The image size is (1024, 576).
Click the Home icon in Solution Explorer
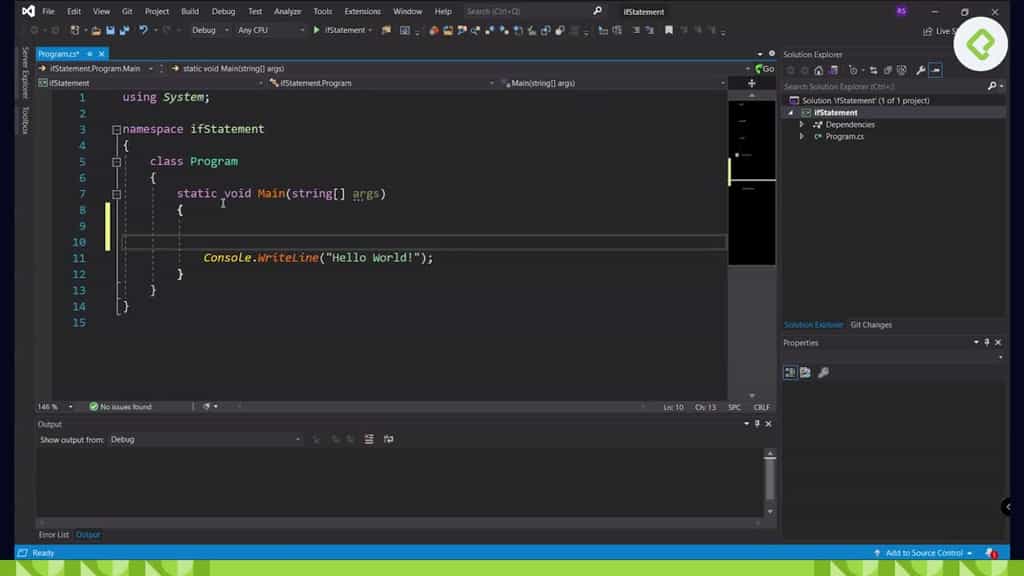(x=819, y=70)
